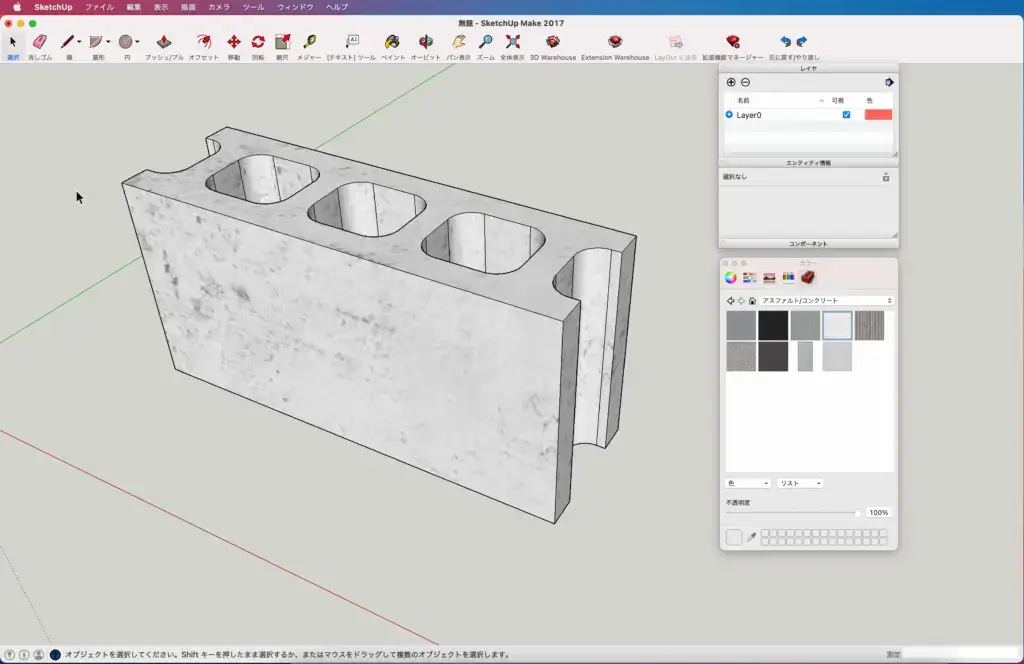Click the entity info details toggle icon
This screenshot has height=664, width=1024.
886,177
